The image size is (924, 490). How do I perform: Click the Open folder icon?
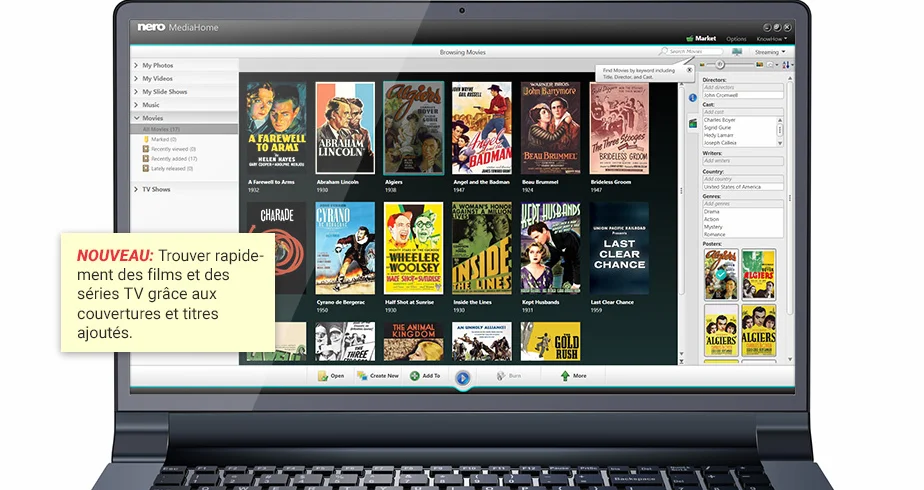coord(322,376)
